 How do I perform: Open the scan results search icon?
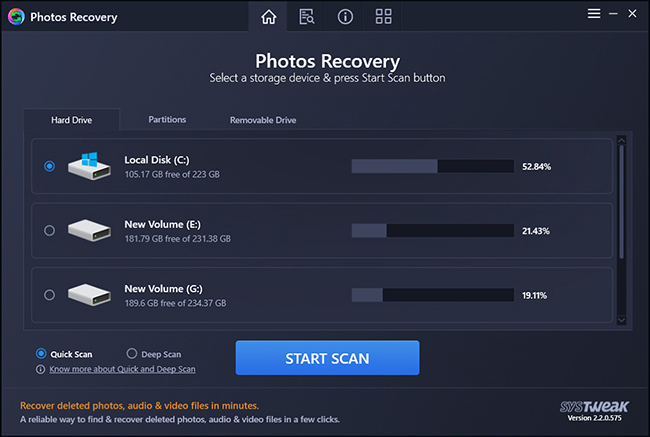point(306,17)
